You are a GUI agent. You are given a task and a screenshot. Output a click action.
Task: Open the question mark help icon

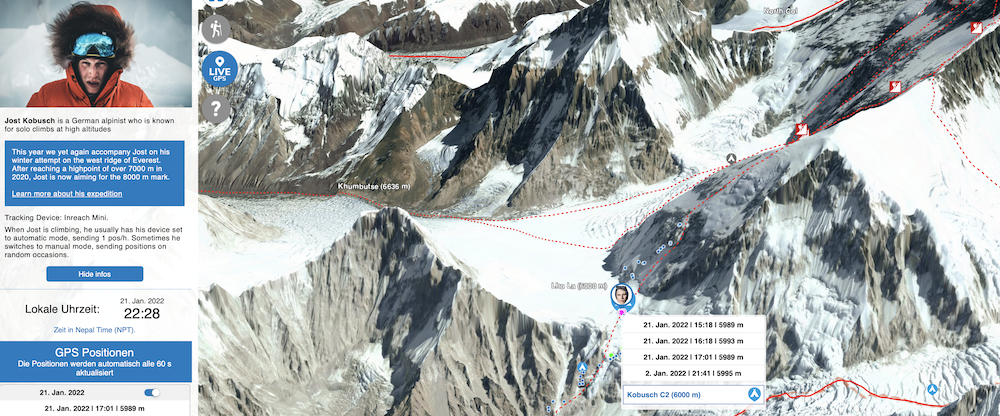(216, 109)
